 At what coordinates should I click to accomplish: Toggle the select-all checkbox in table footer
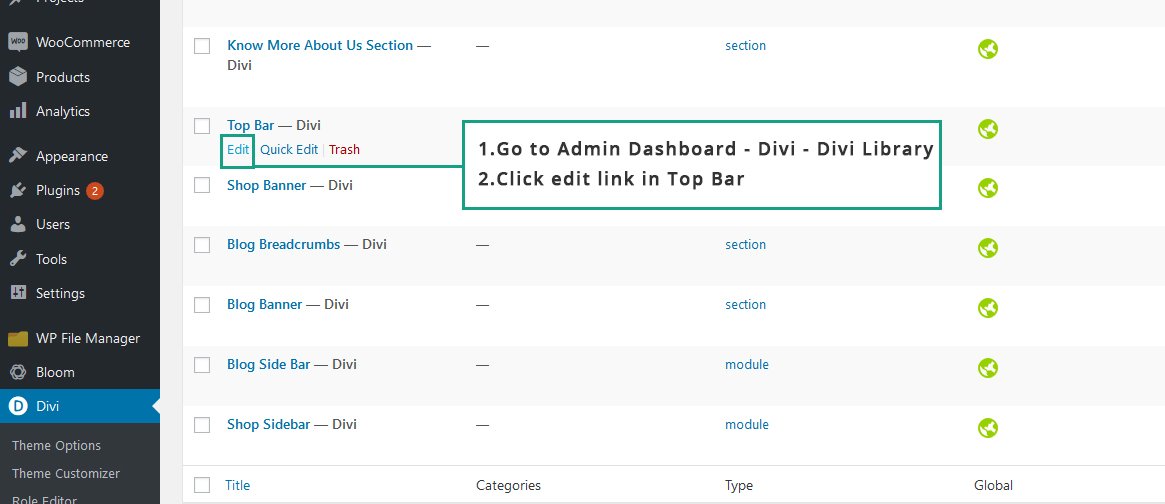[x=202, y=485]
